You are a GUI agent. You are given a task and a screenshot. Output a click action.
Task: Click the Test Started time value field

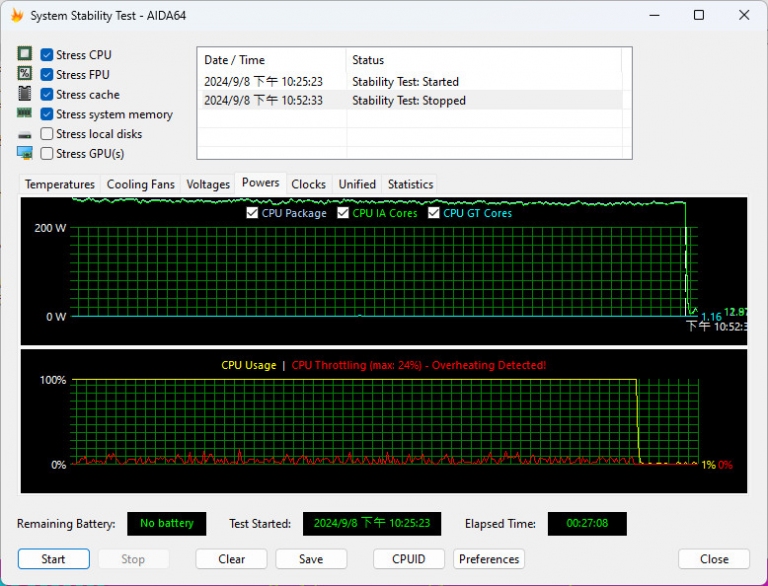(x=372, y=523)
